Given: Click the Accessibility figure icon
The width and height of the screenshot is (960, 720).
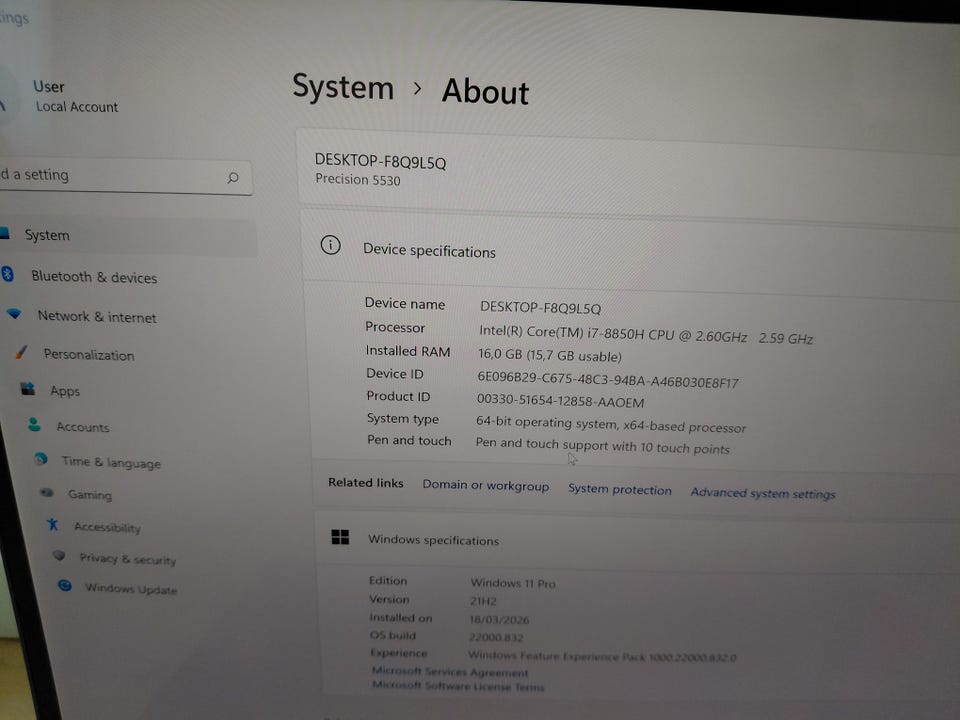Looking at the screenshot, I should (x=53, y=524).
